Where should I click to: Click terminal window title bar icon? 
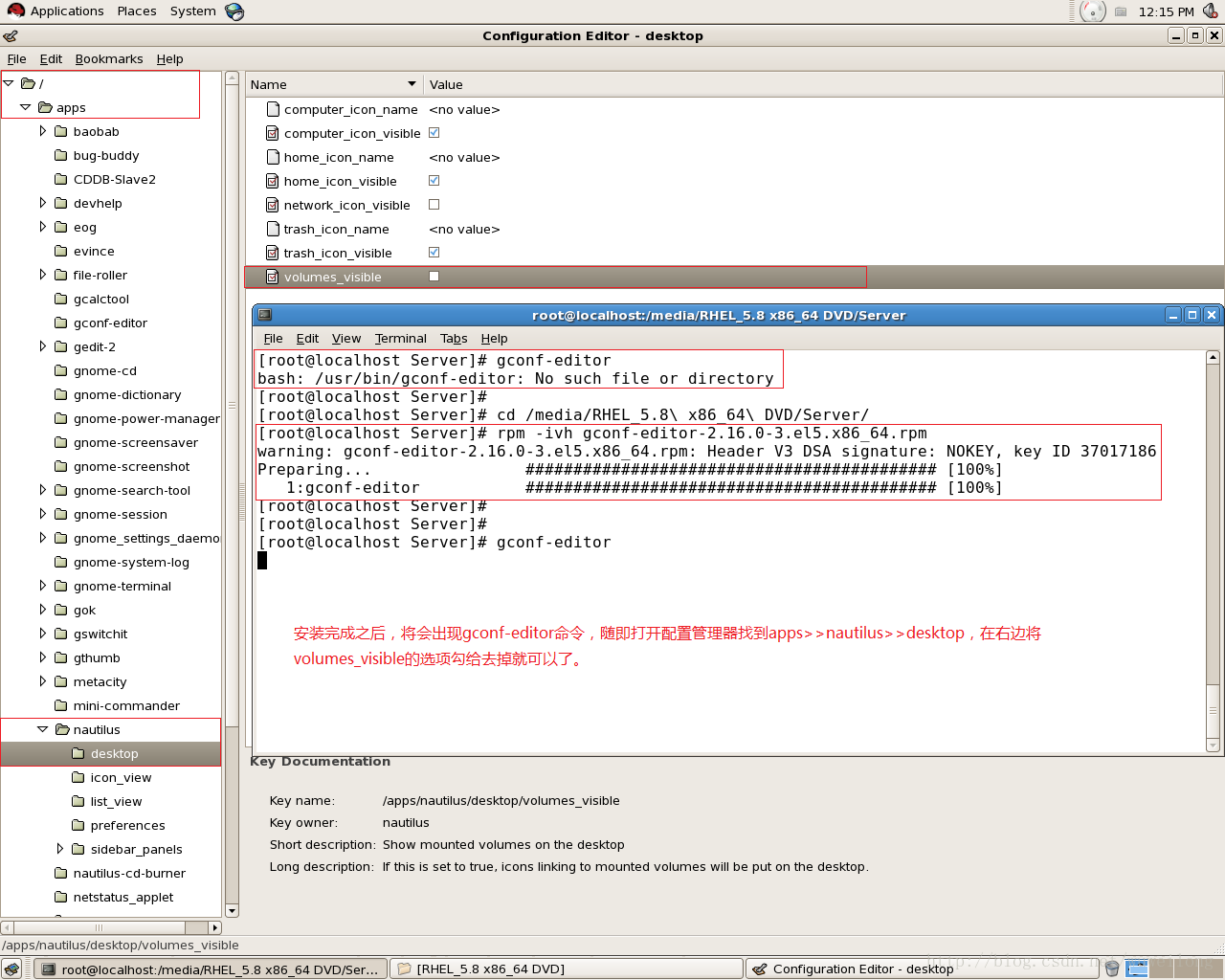pos(265,315)
